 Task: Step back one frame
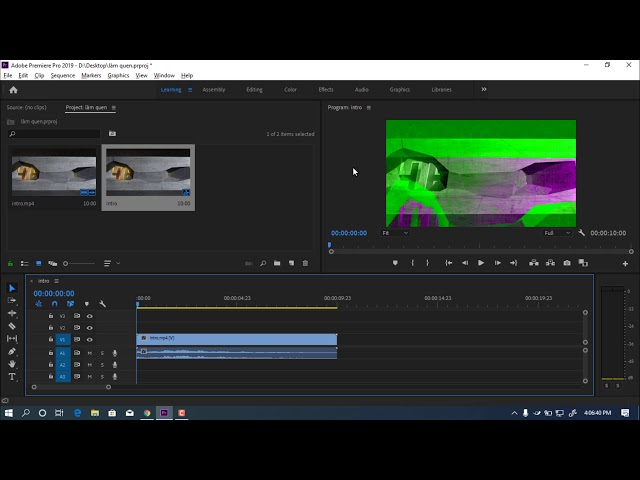click(465, 263)
